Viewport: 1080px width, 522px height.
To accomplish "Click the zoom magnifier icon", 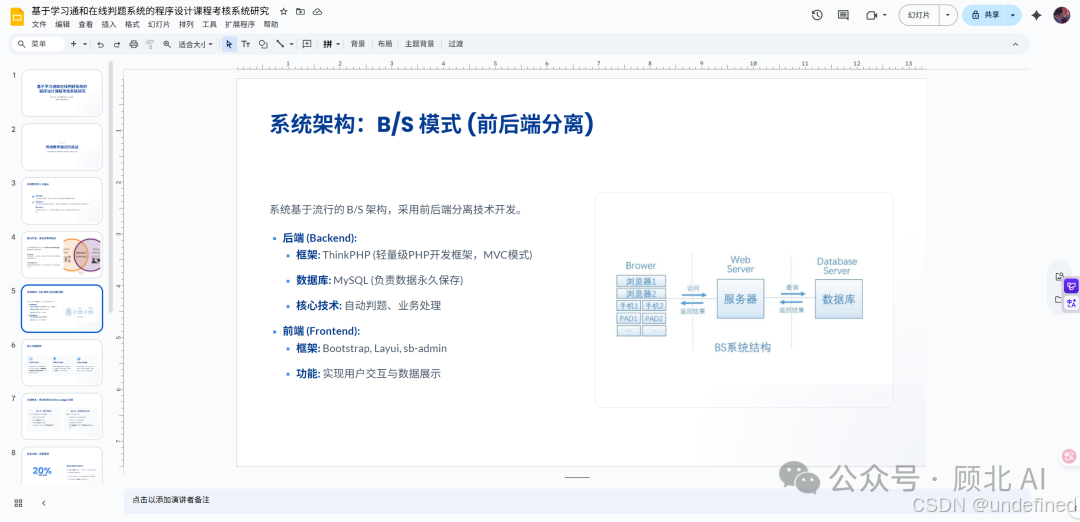I will click(x=167, y=44).
